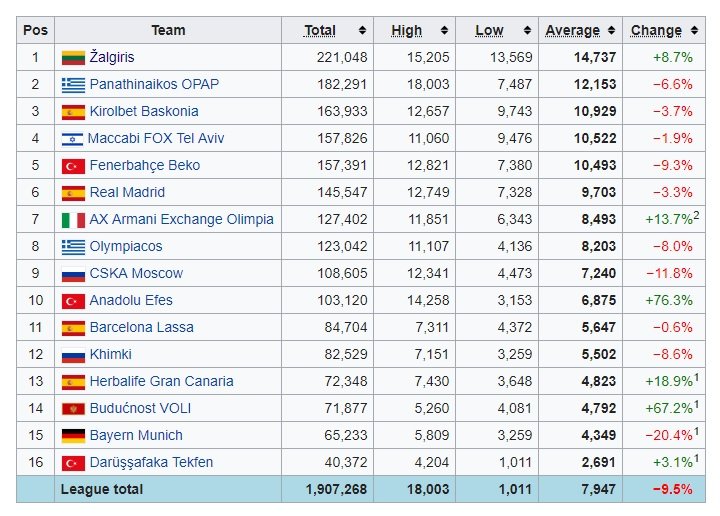
Task: Open footnote 1 next to +3.1%
Action: coord(696,458)
